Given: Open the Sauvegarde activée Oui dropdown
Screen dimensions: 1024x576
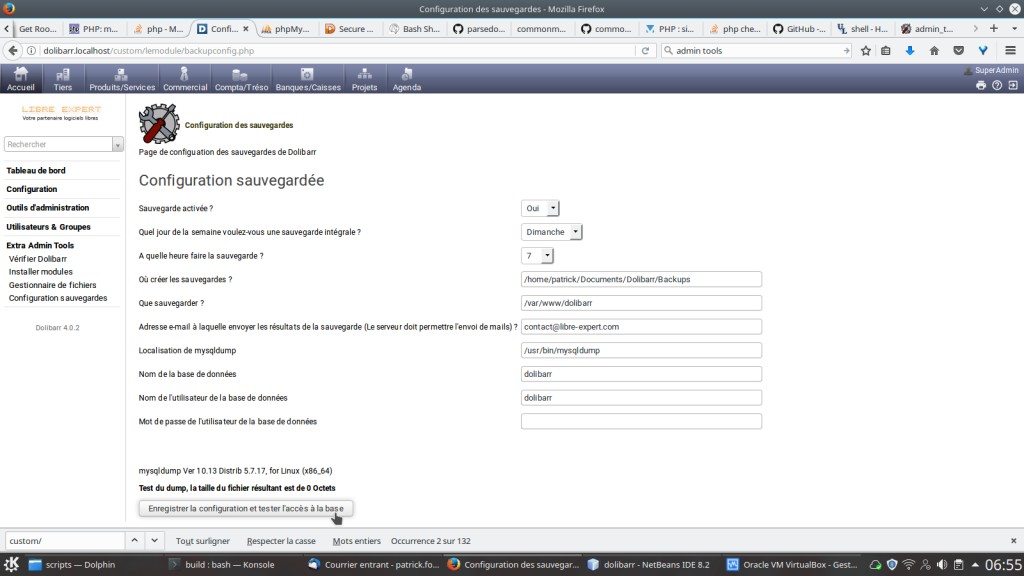Looking at the screenshot, I should (x=540, y=208).
